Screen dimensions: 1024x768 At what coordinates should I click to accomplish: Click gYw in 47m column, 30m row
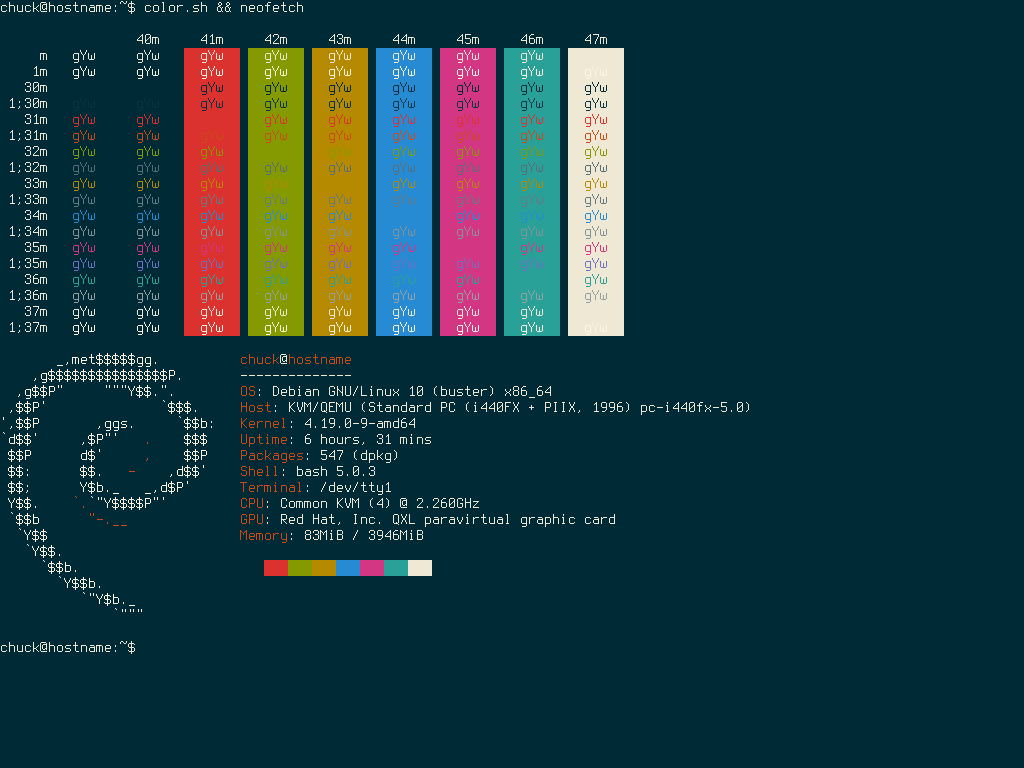[596, 88]
